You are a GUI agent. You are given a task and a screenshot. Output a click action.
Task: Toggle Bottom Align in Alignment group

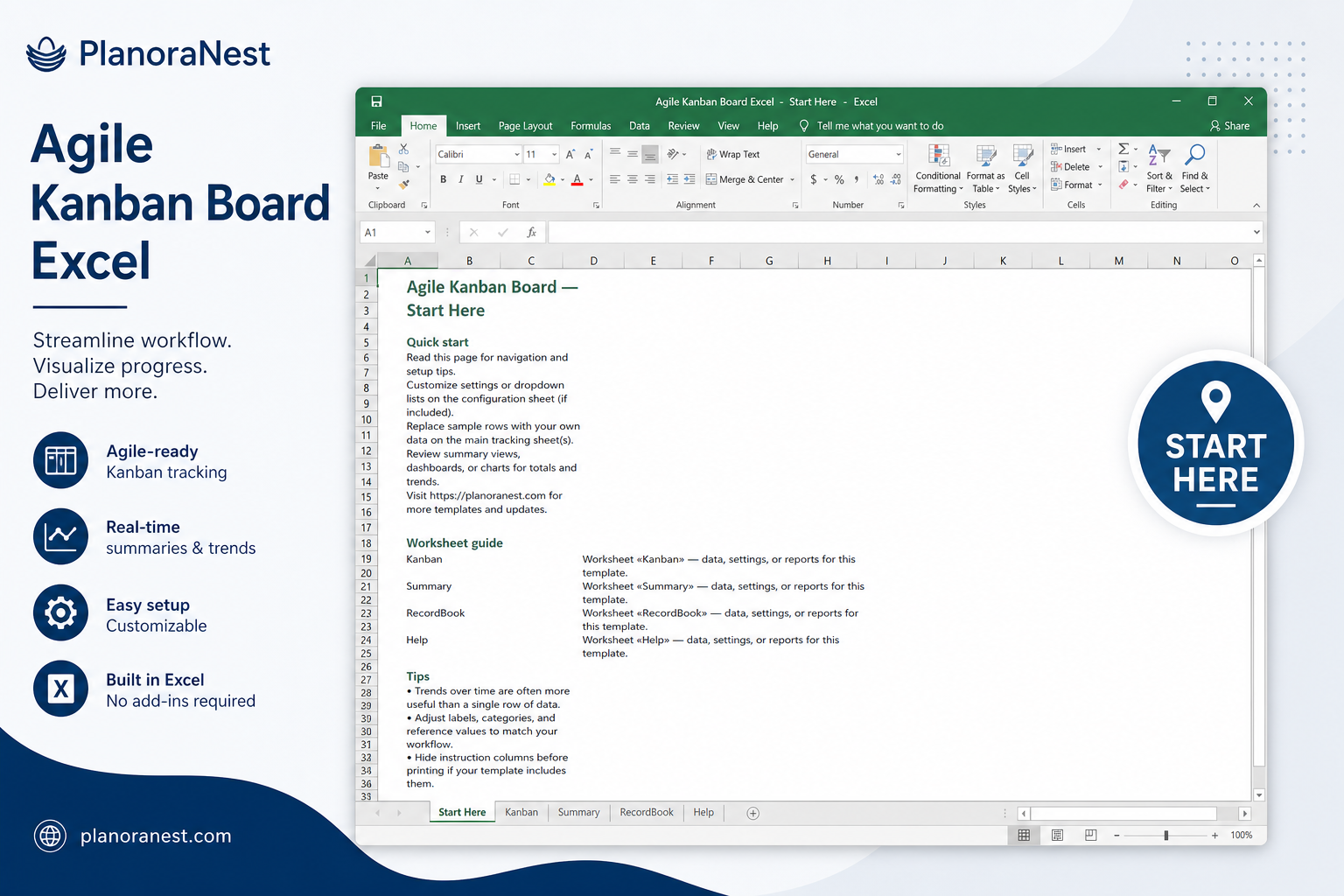[649, 154]
